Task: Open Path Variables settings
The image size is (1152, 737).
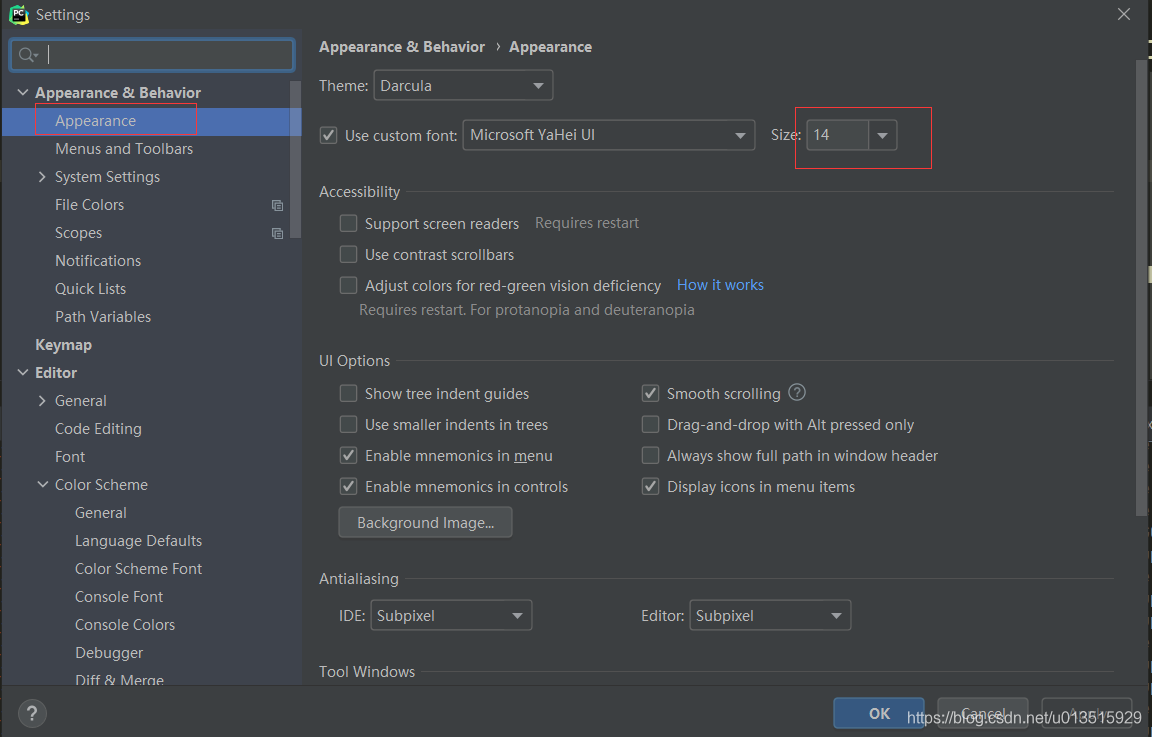Action: pyautogui.click(x=103, y=317)
